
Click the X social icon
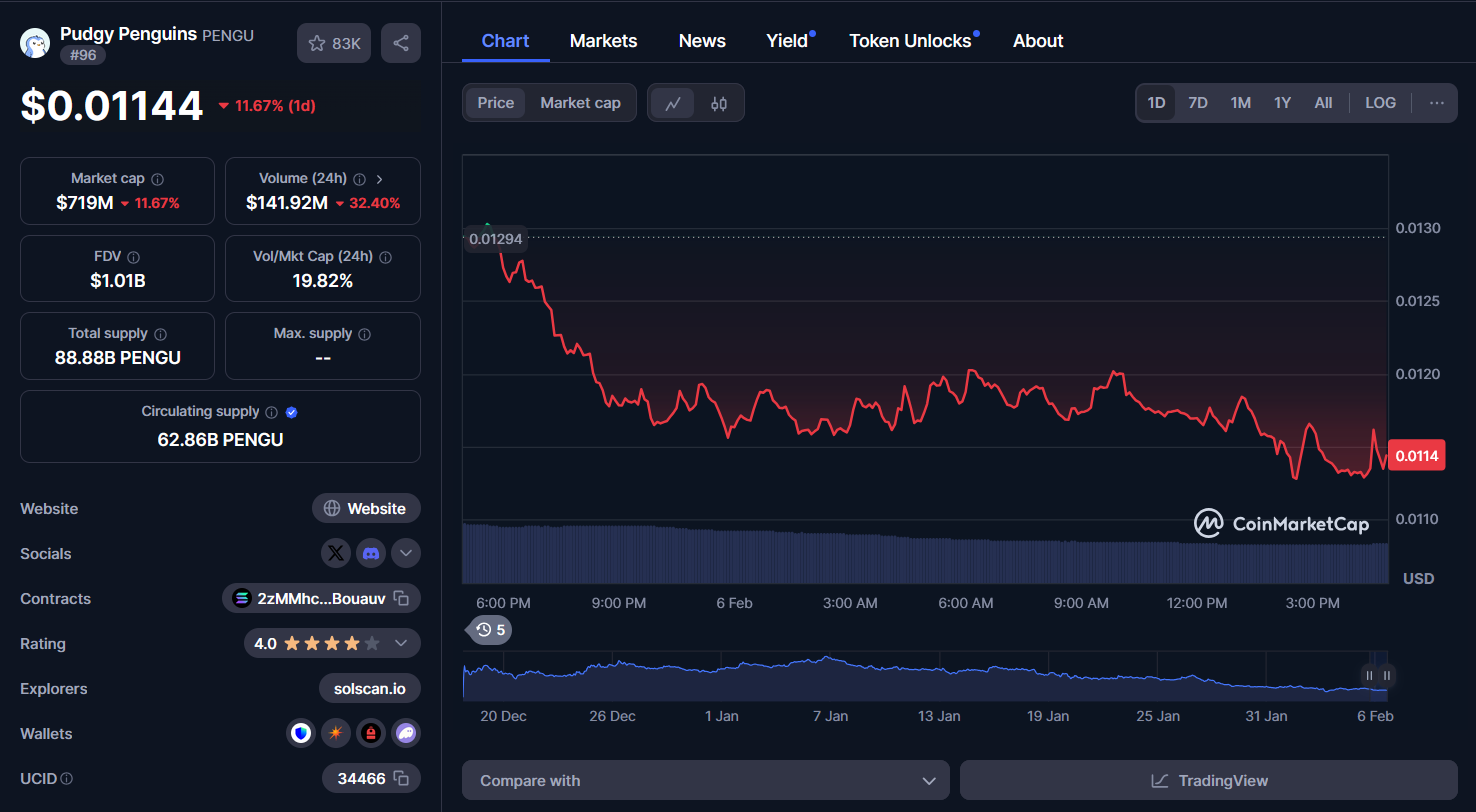(x=336, y=553)
